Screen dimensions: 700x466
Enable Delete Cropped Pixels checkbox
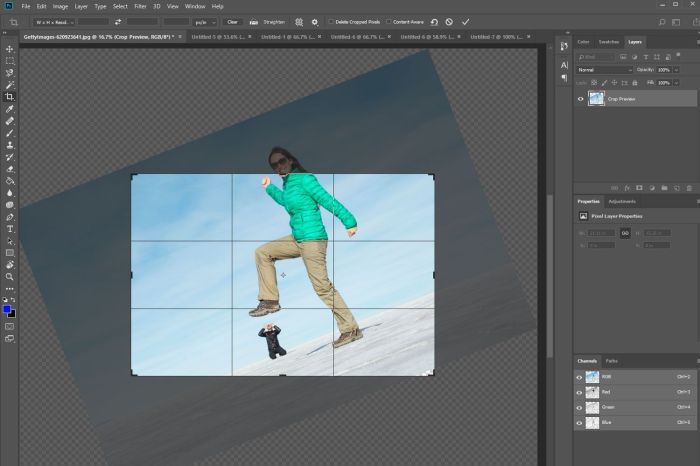[331, 22]
